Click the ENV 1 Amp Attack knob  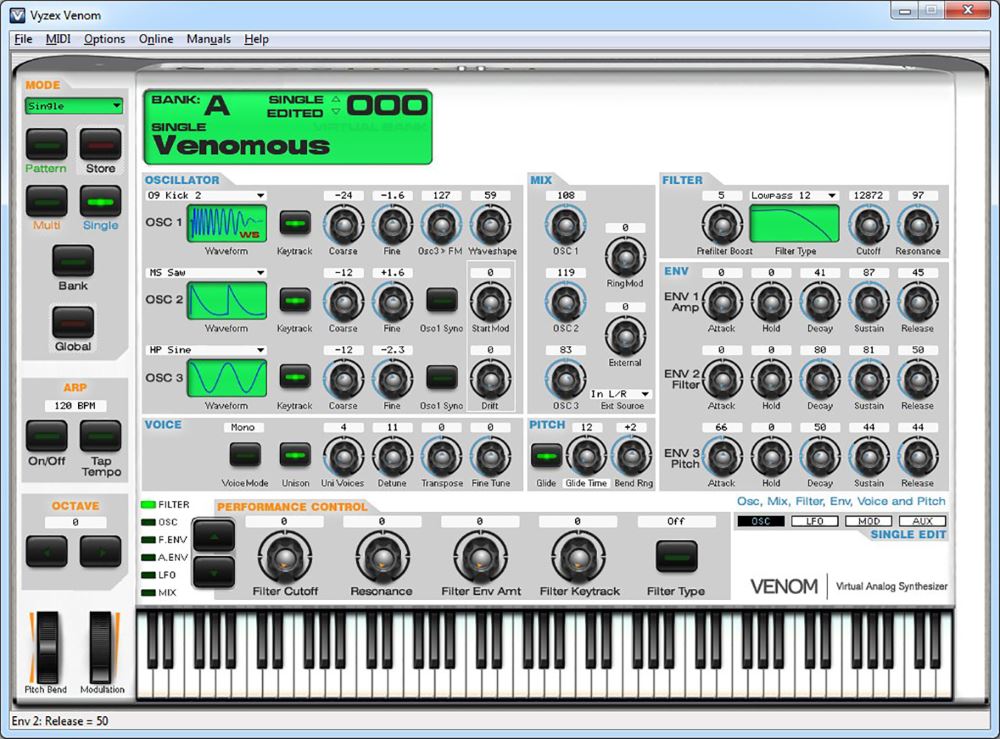[721, 302]
